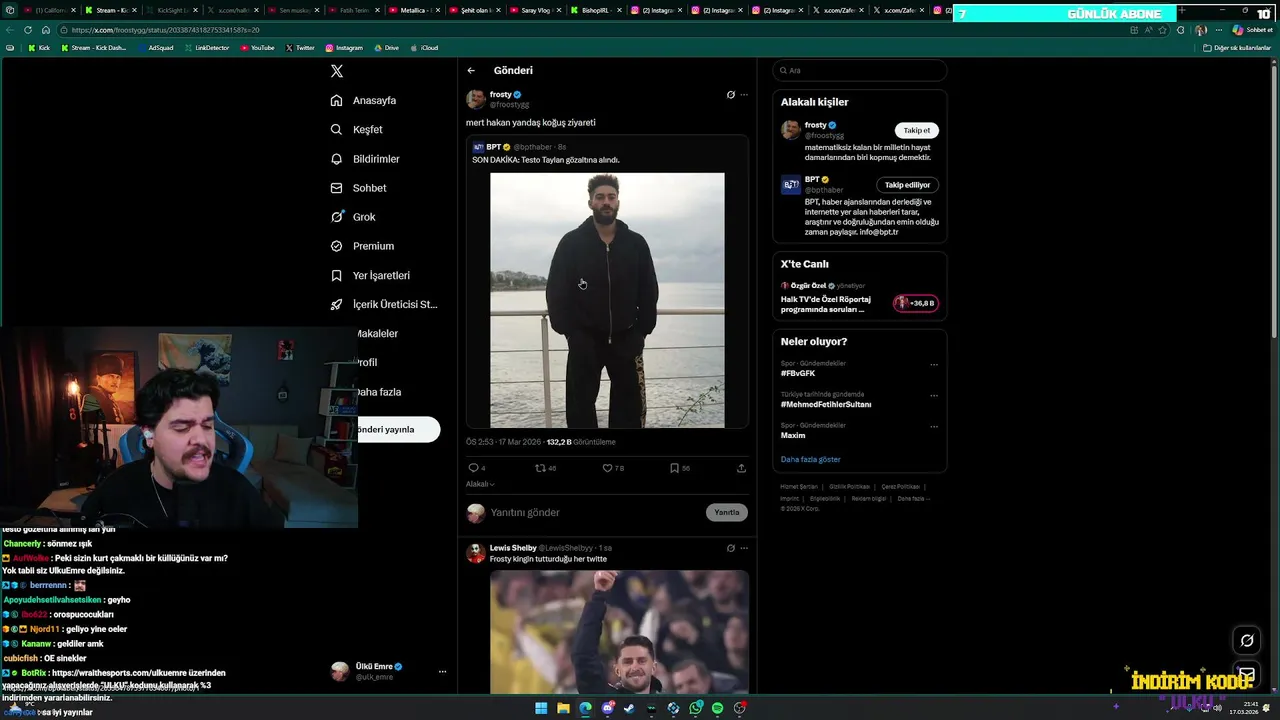Open File Explorer from the taskbar
The image size is (1280, 720).
[x=563, y=708]
